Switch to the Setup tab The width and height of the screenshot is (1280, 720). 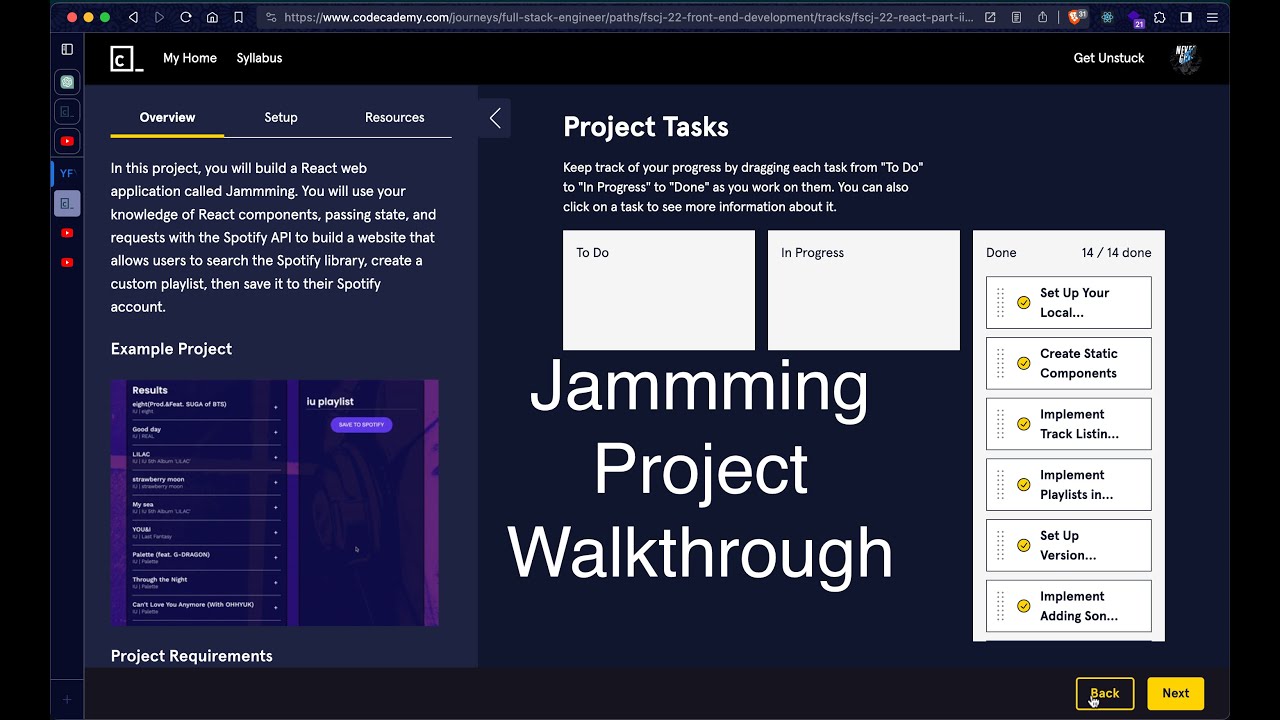[281, 117]
